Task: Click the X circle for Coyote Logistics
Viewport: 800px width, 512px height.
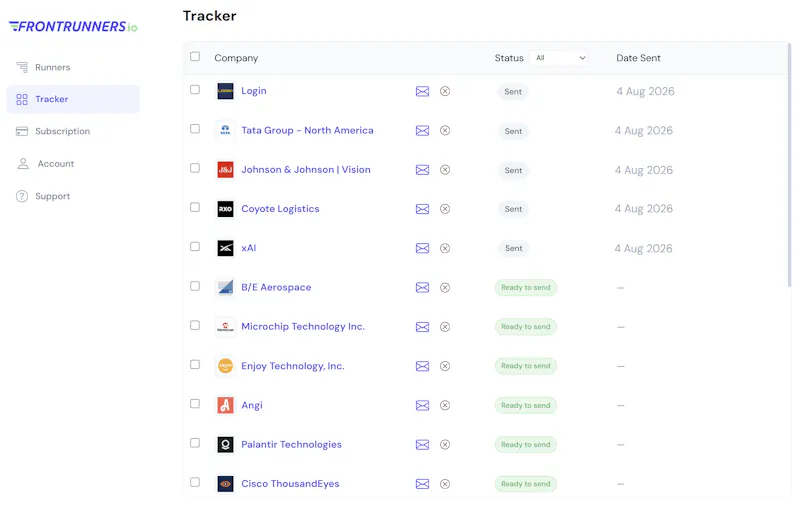Action: pyautogui.click(x=445, y=209)
